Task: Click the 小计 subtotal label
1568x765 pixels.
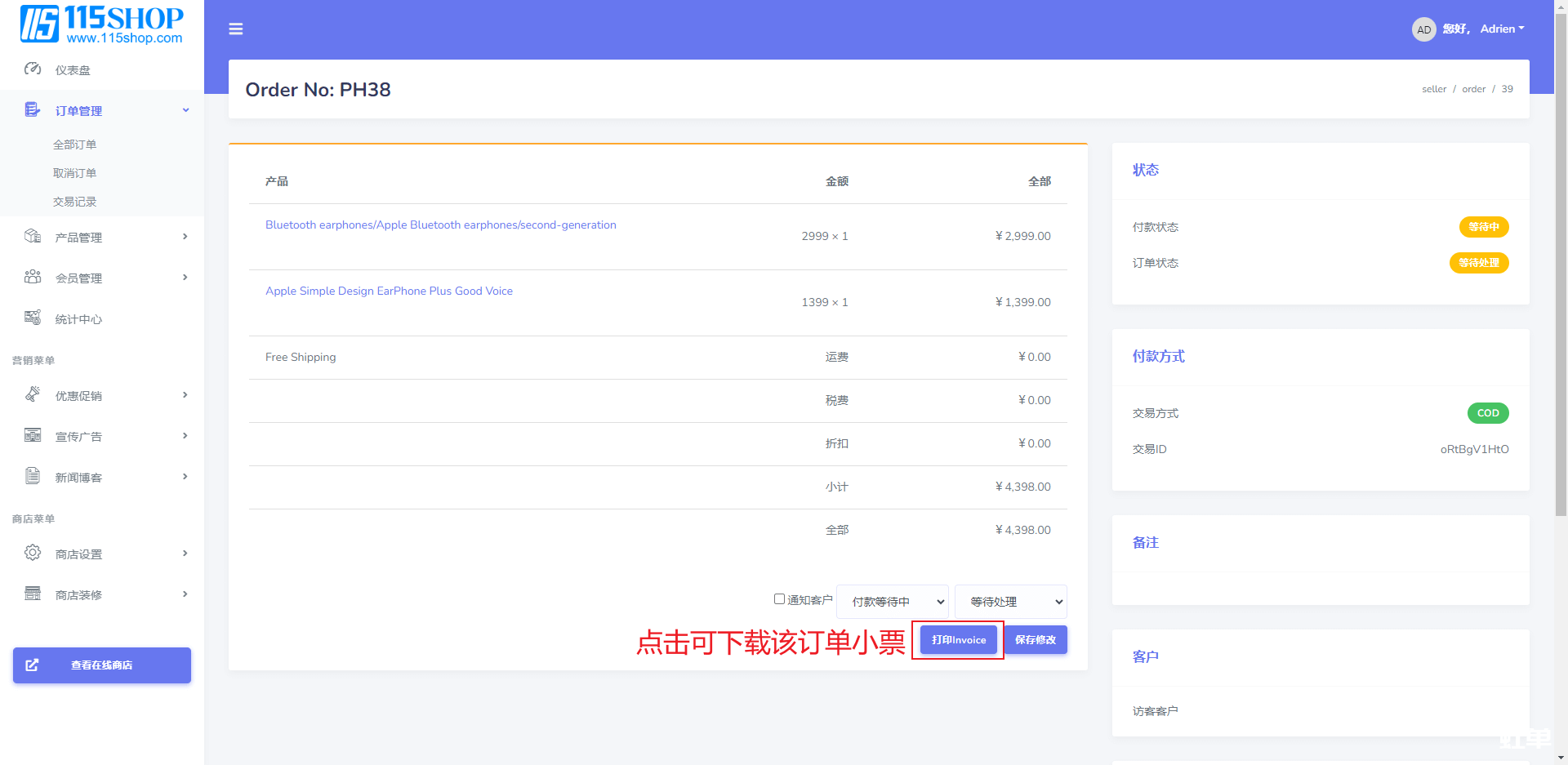Action: [837, 487]
